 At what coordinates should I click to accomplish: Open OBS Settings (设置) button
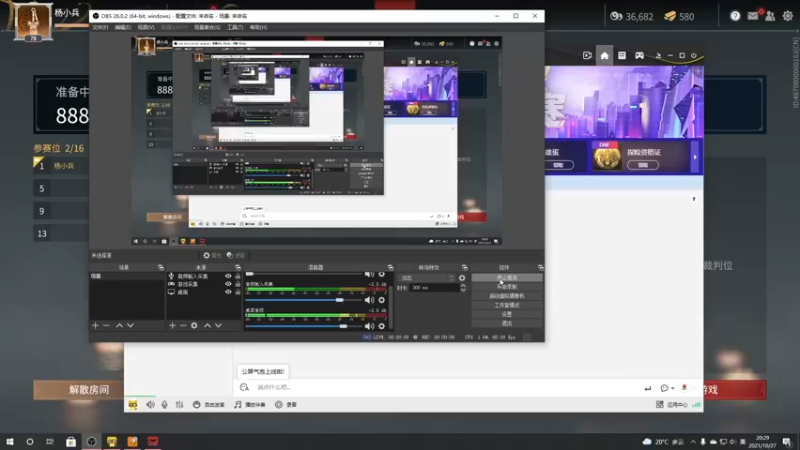point(507,314)
